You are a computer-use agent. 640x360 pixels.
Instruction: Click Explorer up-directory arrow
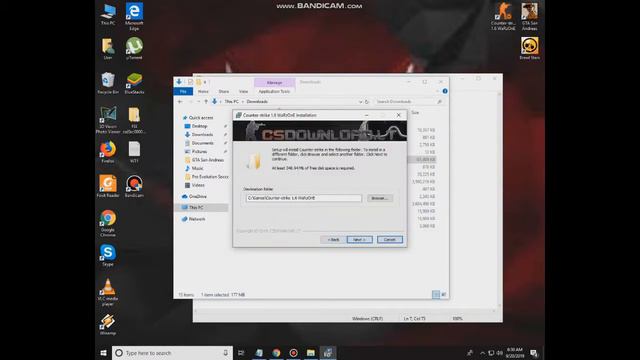[x=206, y=102]
